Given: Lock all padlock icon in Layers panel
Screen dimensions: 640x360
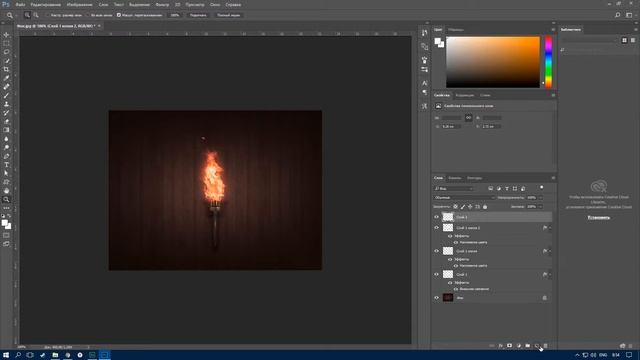Looking at the screenshot, I should click(x=485, y=207).
